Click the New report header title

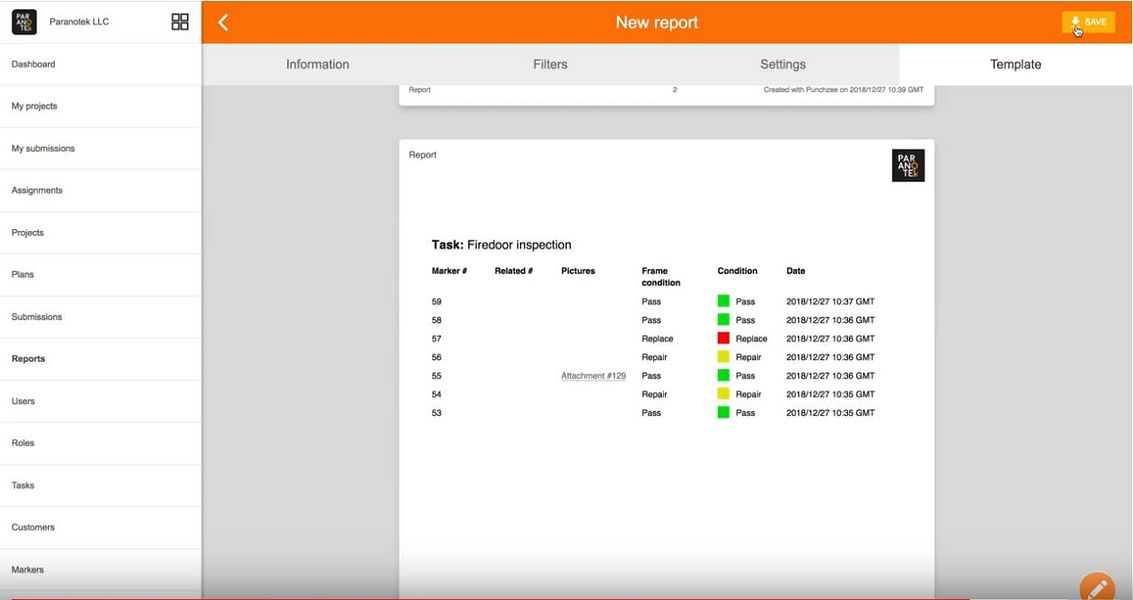[x=657, y=22]
